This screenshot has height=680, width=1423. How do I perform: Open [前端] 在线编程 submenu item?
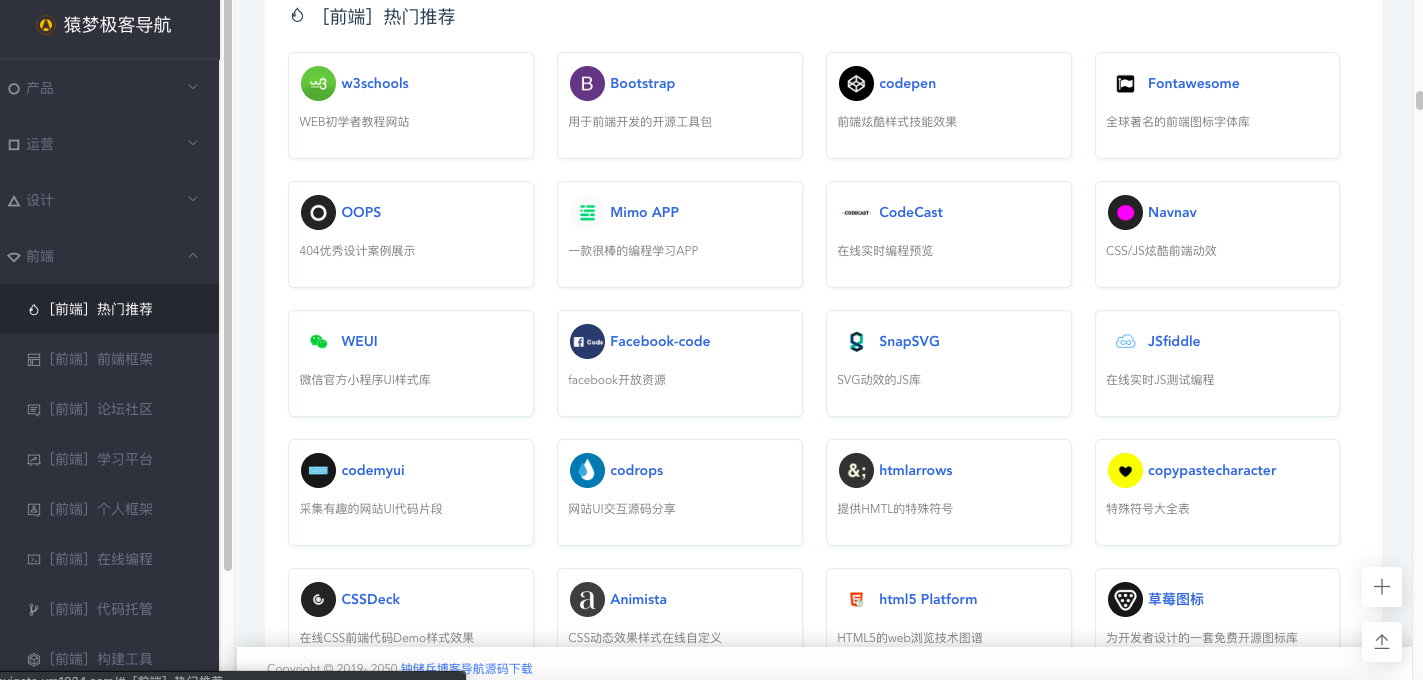point(110,559)
